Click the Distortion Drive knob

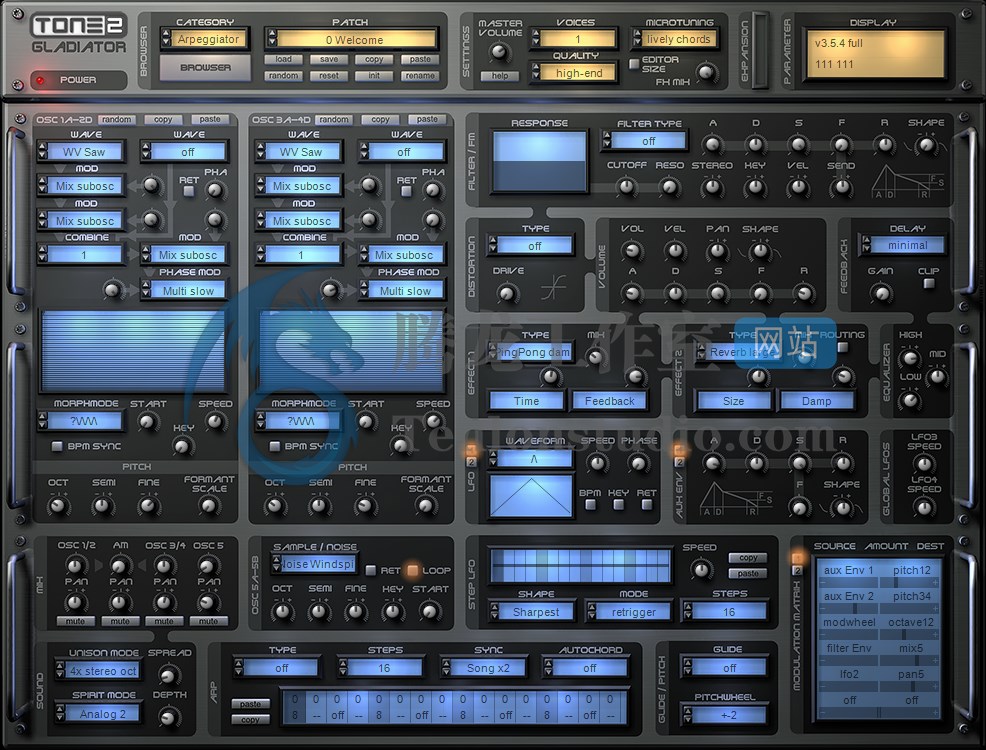(508, 293)
